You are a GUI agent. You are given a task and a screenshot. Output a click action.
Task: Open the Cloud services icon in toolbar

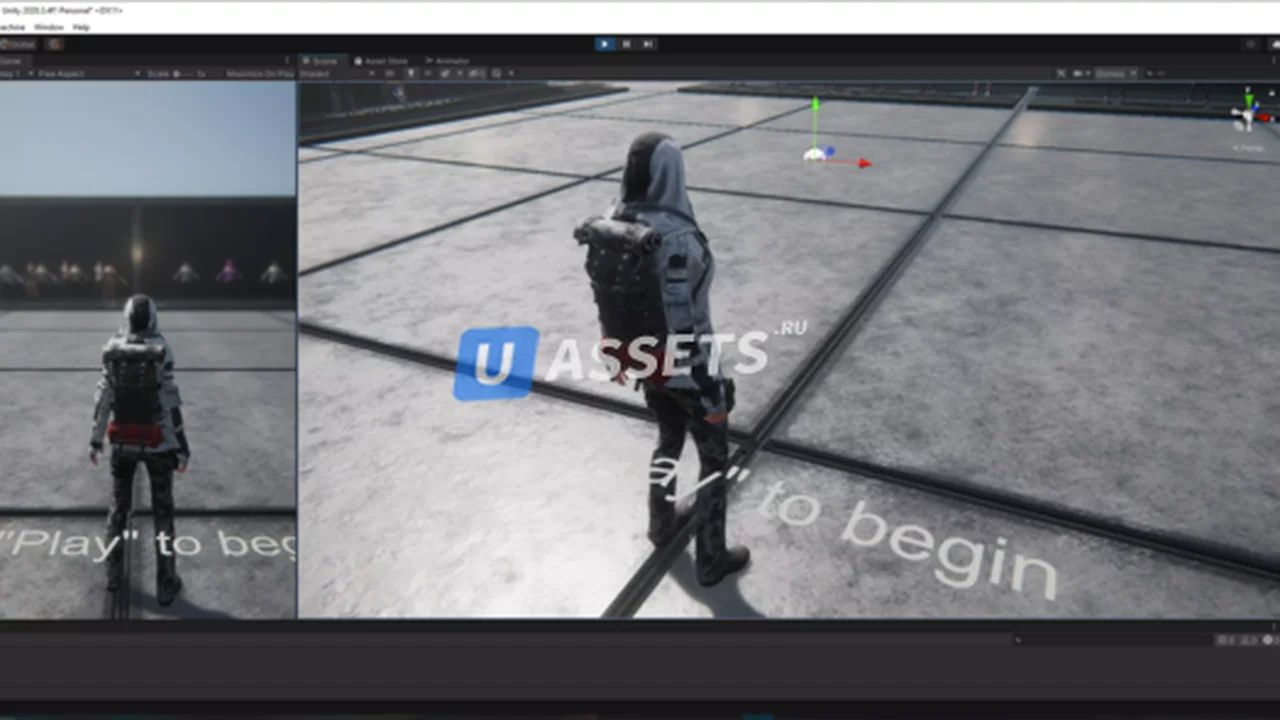pos(1273,45)
